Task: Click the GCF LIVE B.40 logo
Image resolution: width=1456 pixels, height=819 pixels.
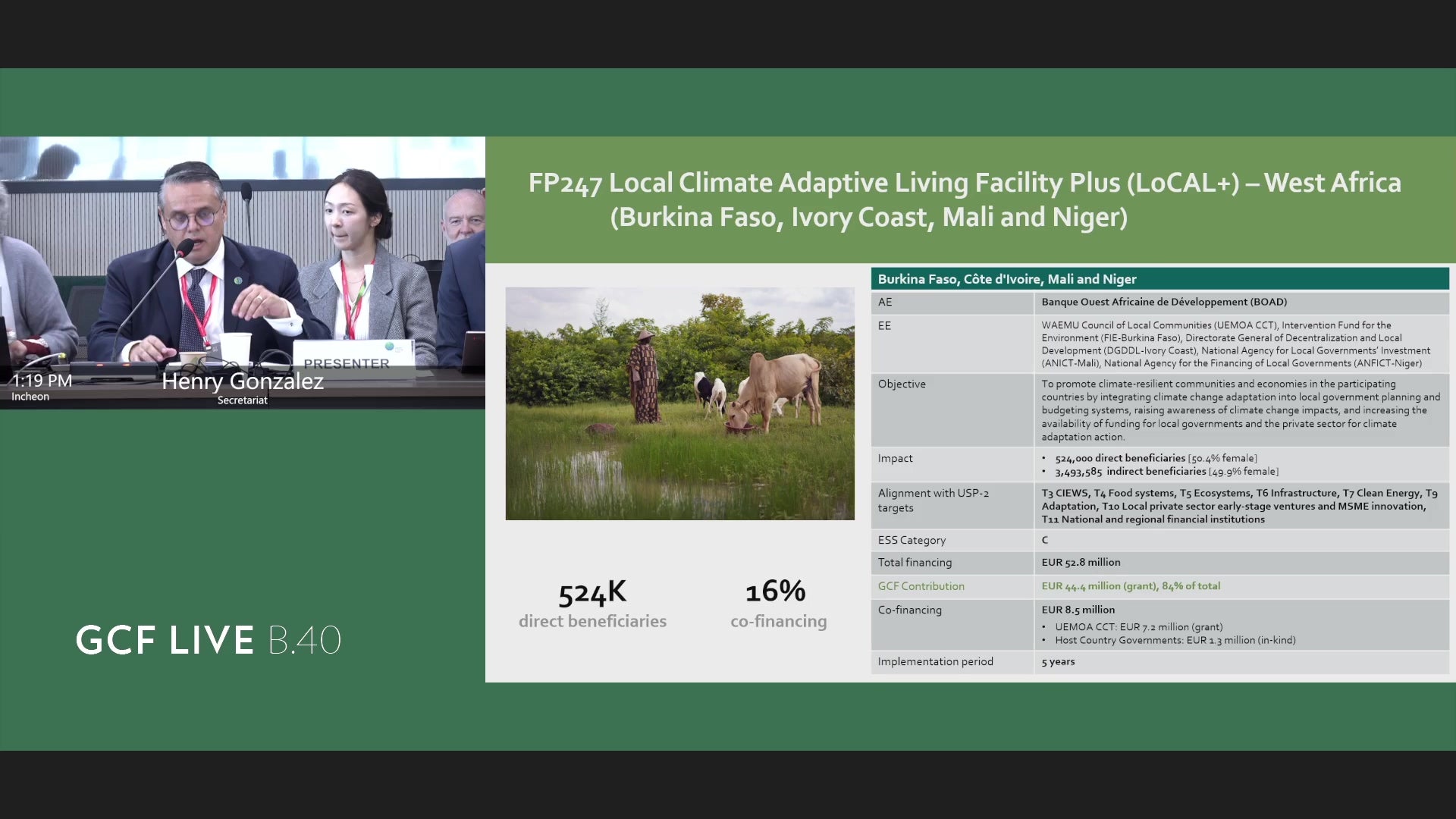Action: tap(209, 640)
